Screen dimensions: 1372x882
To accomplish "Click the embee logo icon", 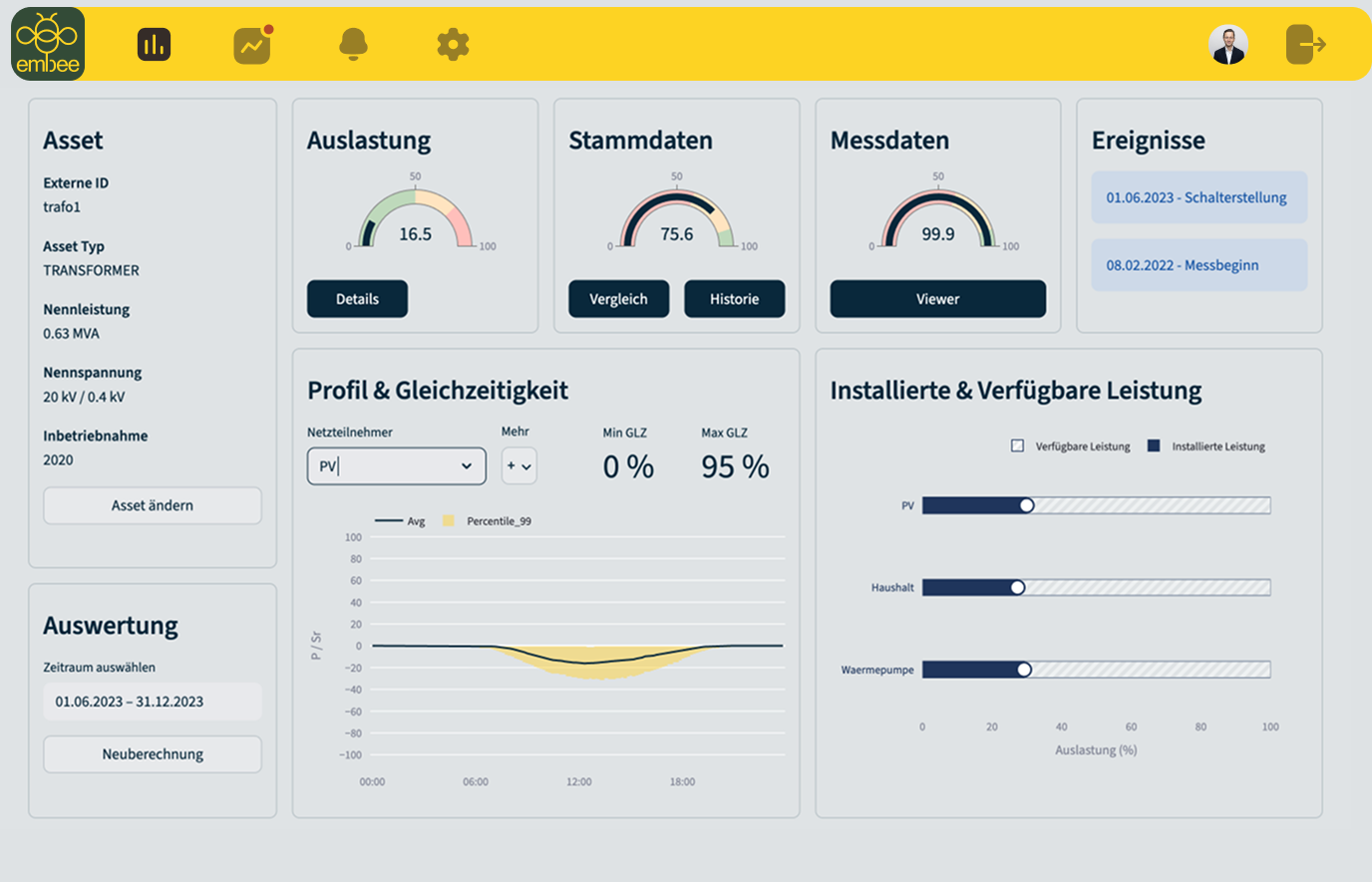I will [x=48, y=45].
